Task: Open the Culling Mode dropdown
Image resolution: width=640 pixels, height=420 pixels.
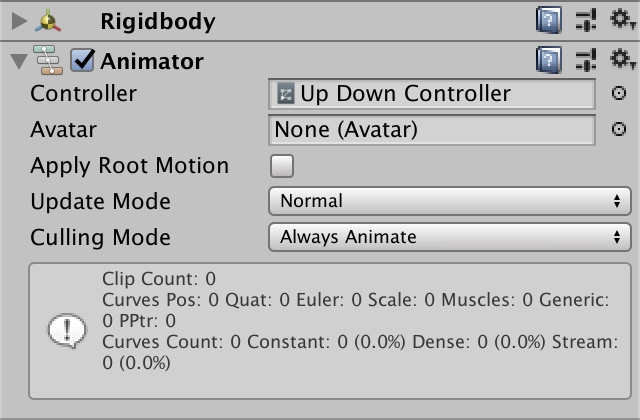Action: click(450, 237)
